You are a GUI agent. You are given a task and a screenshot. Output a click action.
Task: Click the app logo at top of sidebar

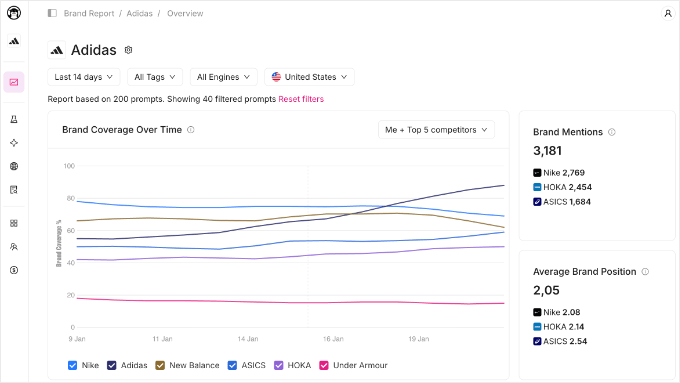click(x=14, y=13)
